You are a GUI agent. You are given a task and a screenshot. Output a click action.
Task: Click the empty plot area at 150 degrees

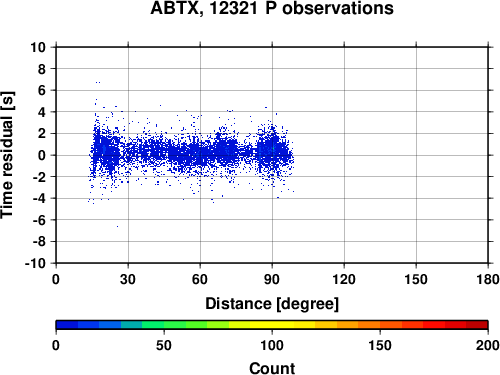416,155
